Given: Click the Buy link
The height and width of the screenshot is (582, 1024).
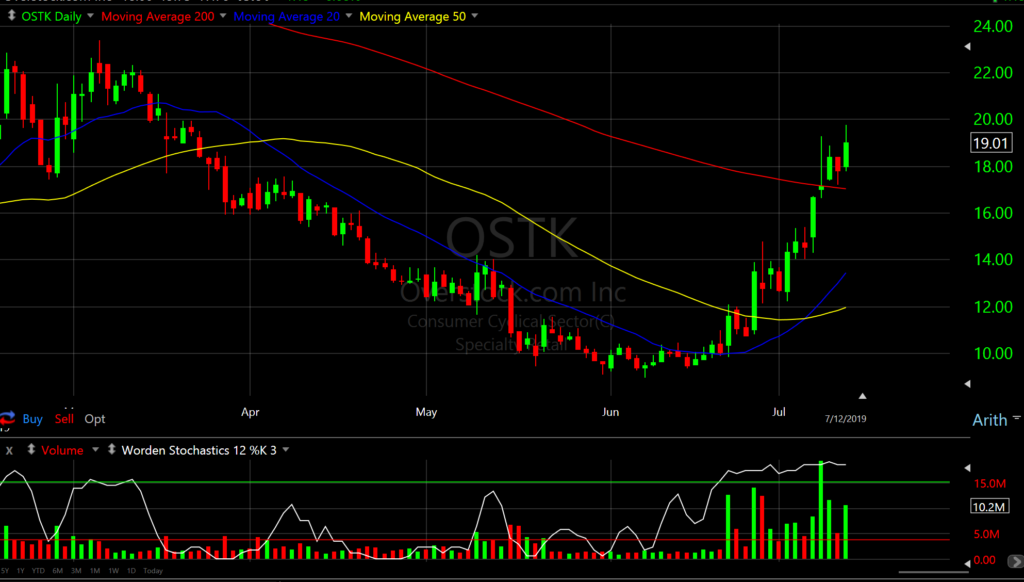Looking at the screenshot, I should pos(33,419).
